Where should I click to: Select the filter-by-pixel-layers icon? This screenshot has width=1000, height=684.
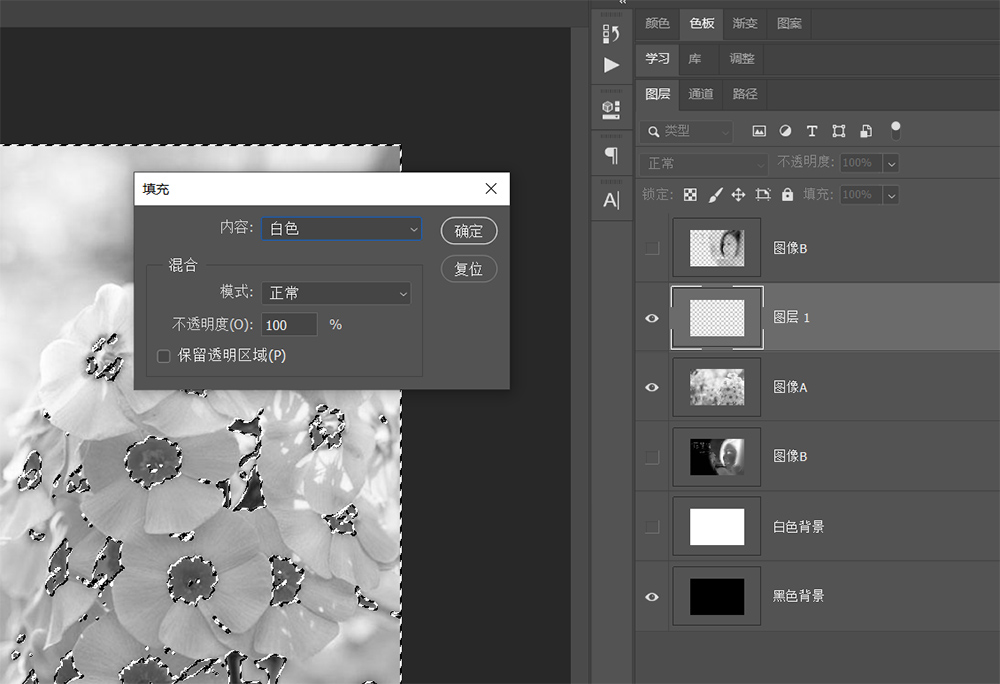coord(761,130)
